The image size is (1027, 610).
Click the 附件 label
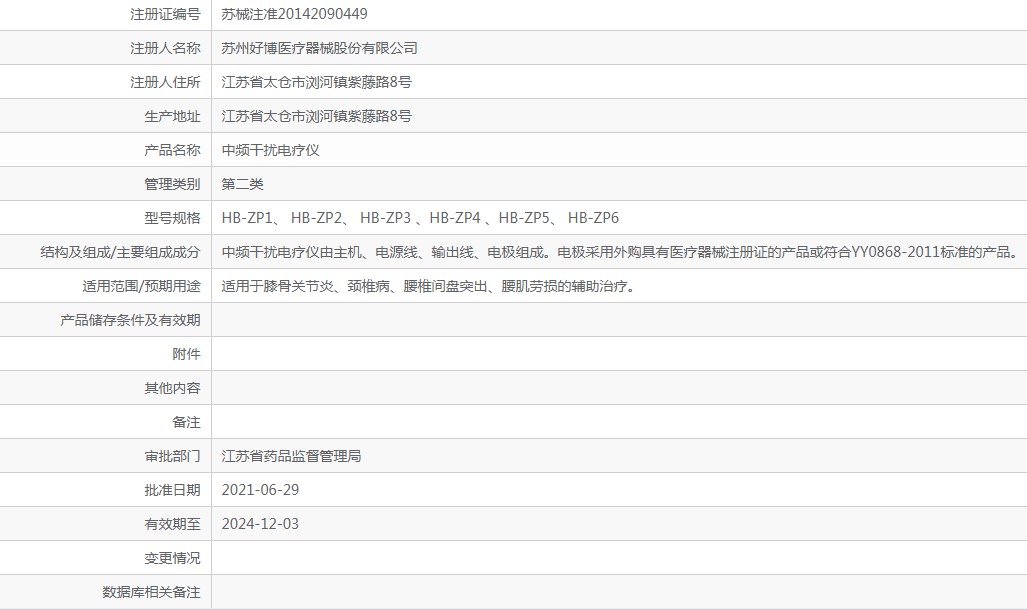tap(186, 354)
